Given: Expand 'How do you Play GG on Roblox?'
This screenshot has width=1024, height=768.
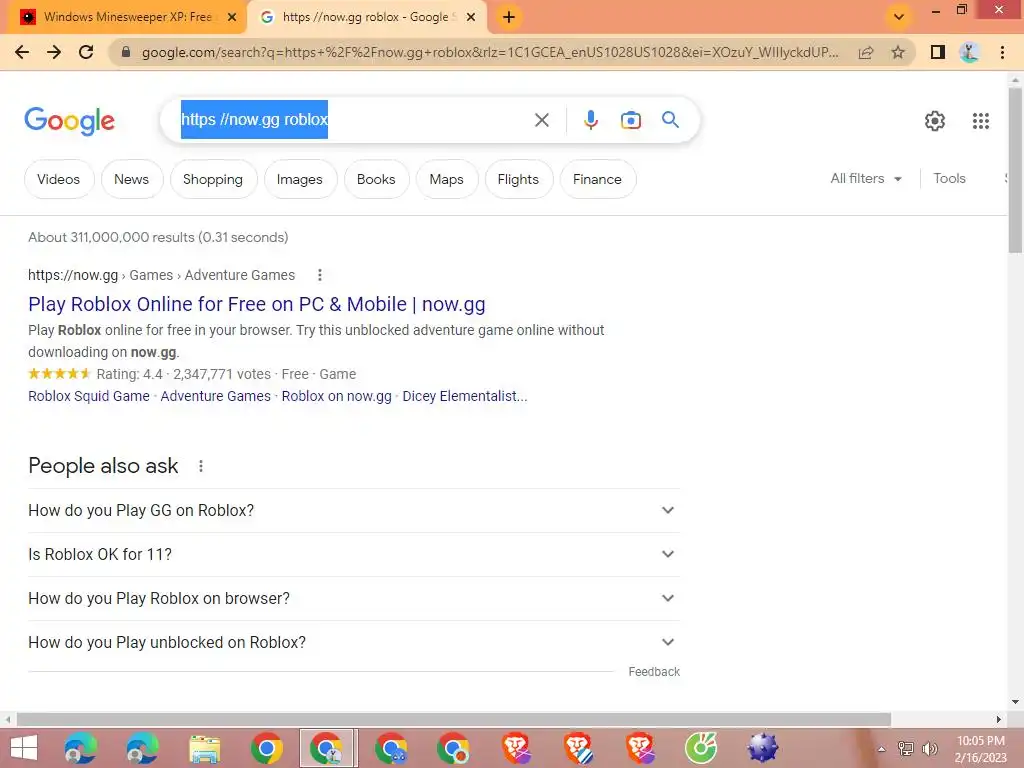Looking at the screenshot, I should [x=354, y=511].
